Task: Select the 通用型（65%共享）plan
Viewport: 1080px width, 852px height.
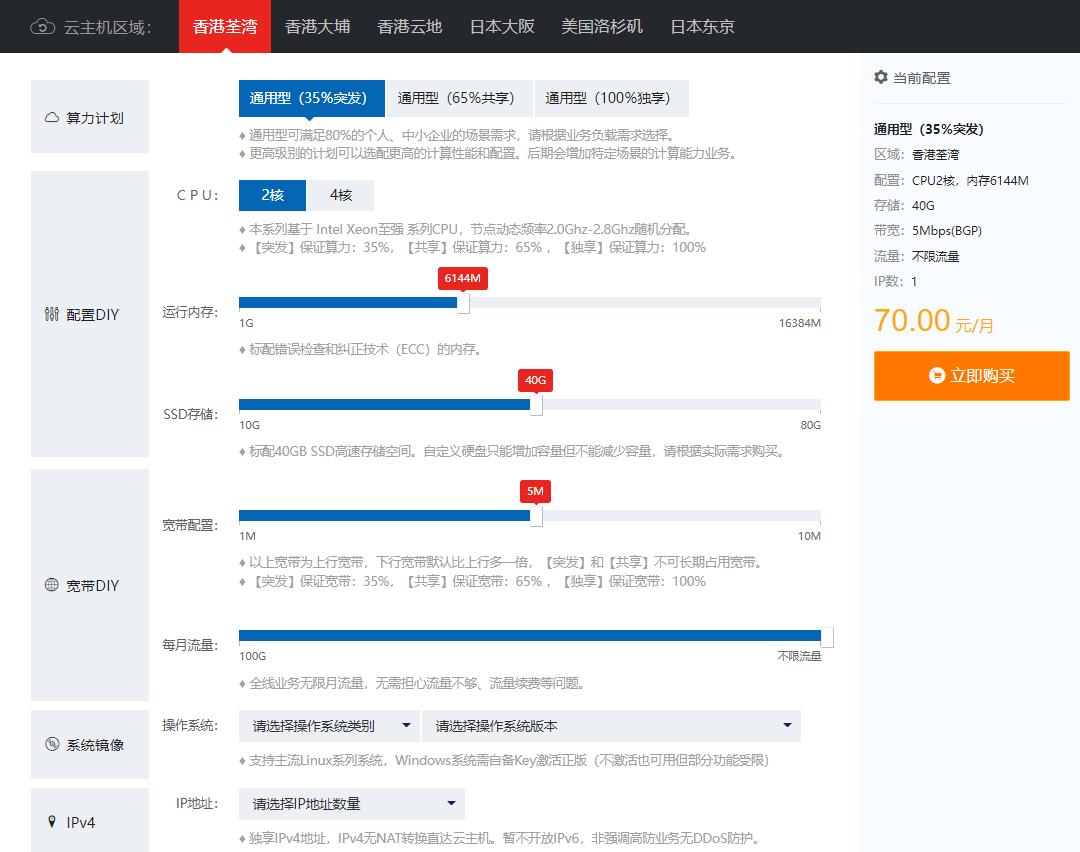Action: click(x=459, y=98)
